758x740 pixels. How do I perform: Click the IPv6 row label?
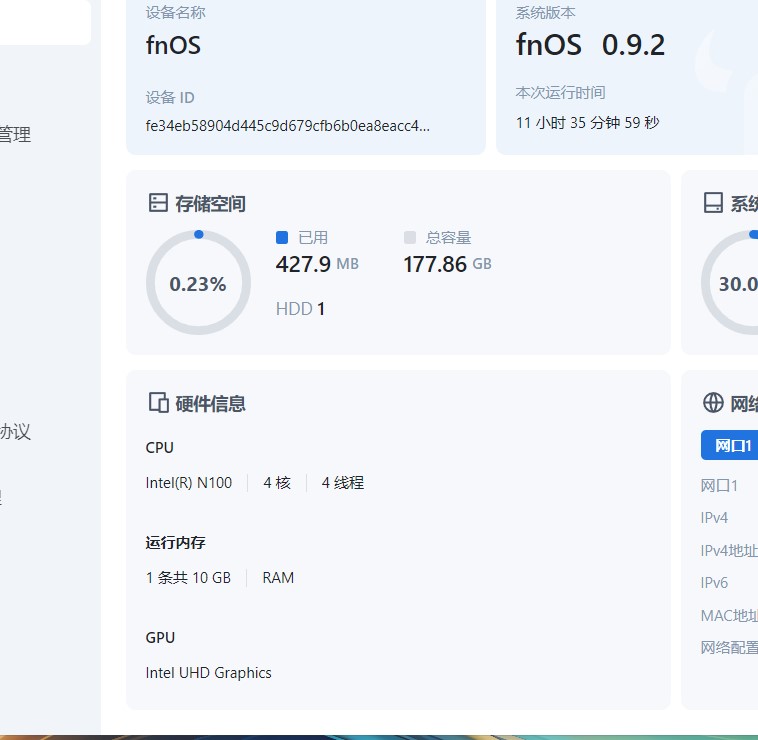click(x=714, y=582)
